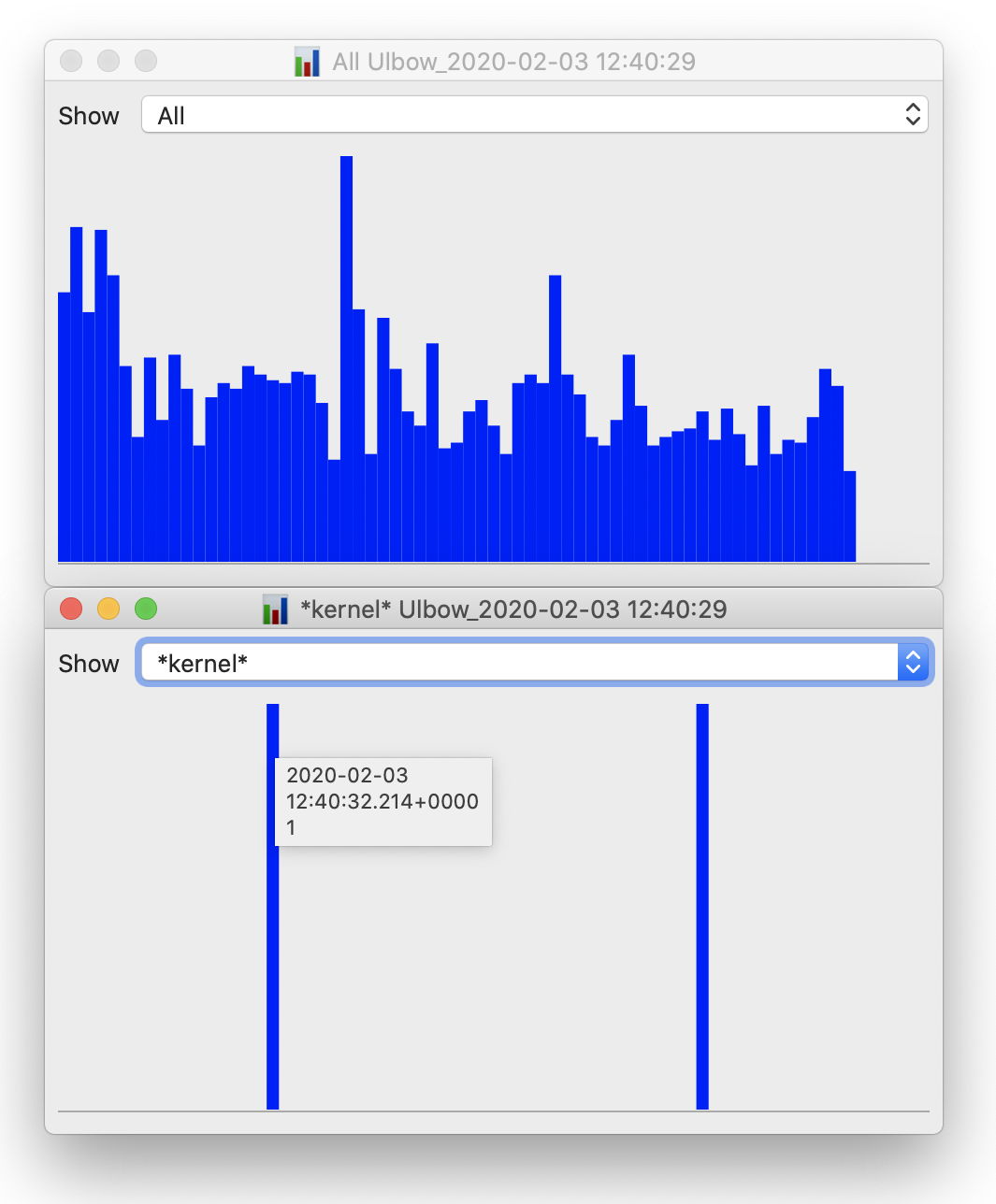This screenshot has height=1204, width=996.
Task: Click the tooltip showing 12:40:32.214+0000
Action: [383, 802]
